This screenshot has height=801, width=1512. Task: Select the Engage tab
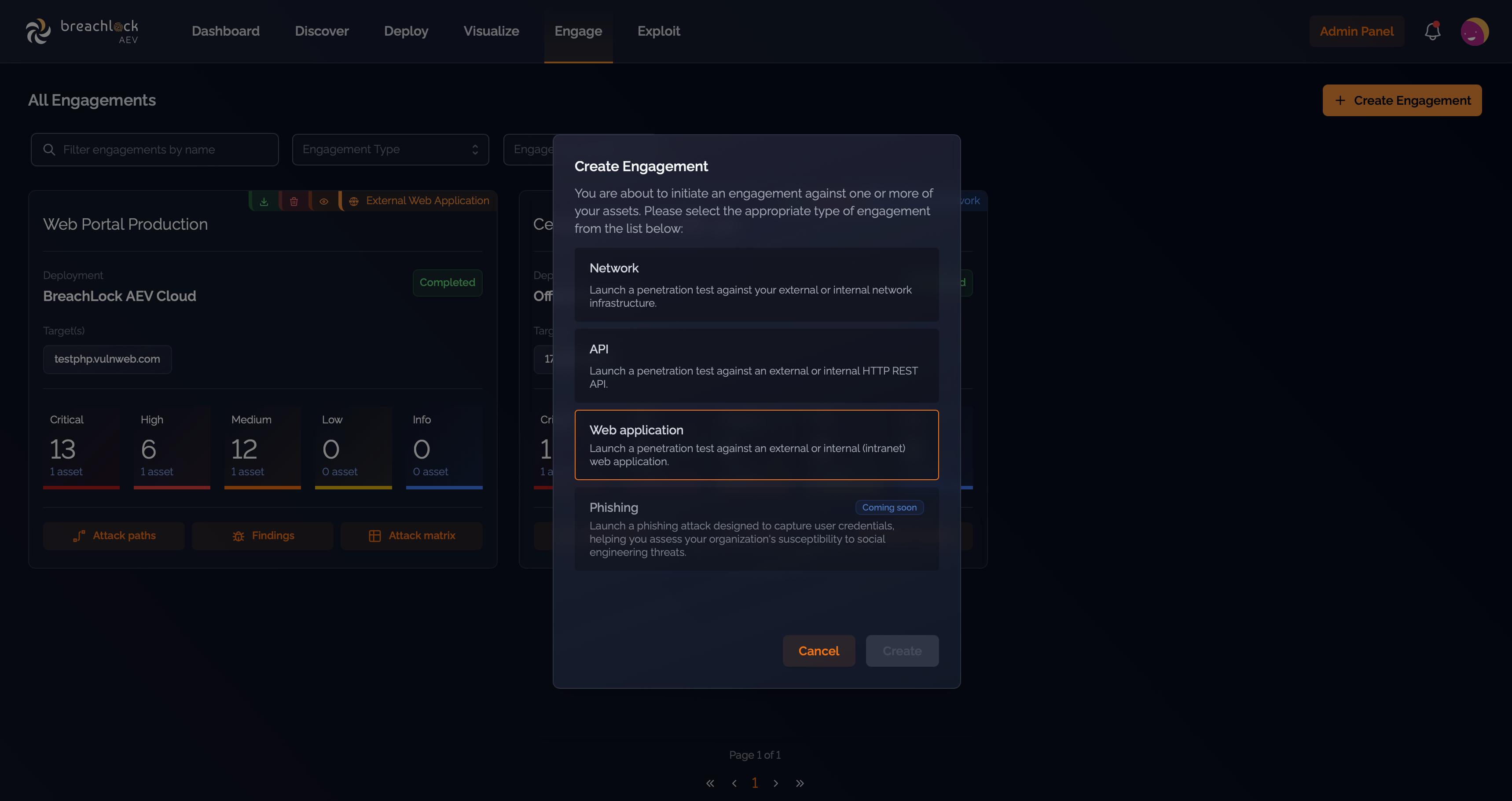[578, 31]
